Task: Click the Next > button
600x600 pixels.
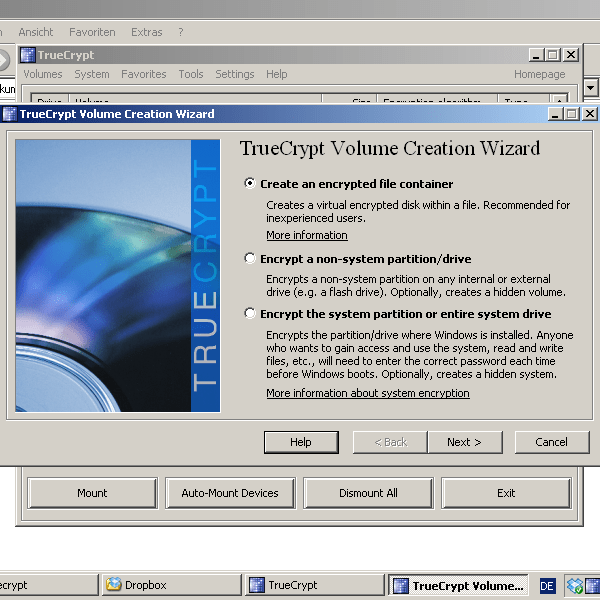Action: (465, 442)
